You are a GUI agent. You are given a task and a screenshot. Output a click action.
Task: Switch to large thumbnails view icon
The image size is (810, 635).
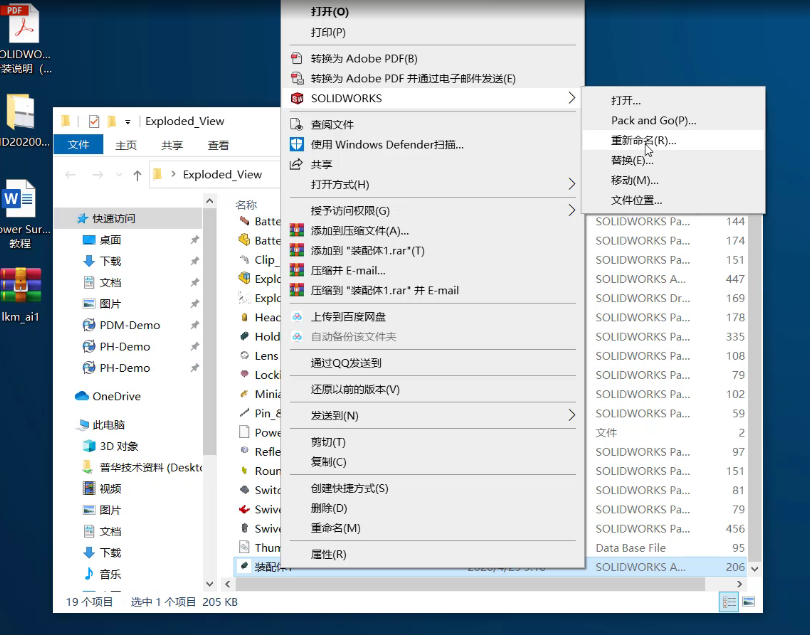point(749,602)
